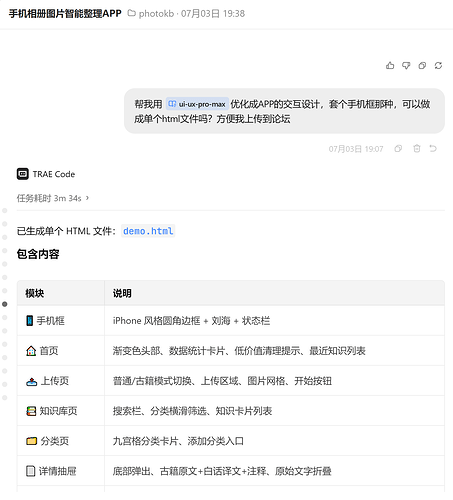
Task: Copy the response with top copy icon
Action: pyautogui.click(x=422, y=66)
